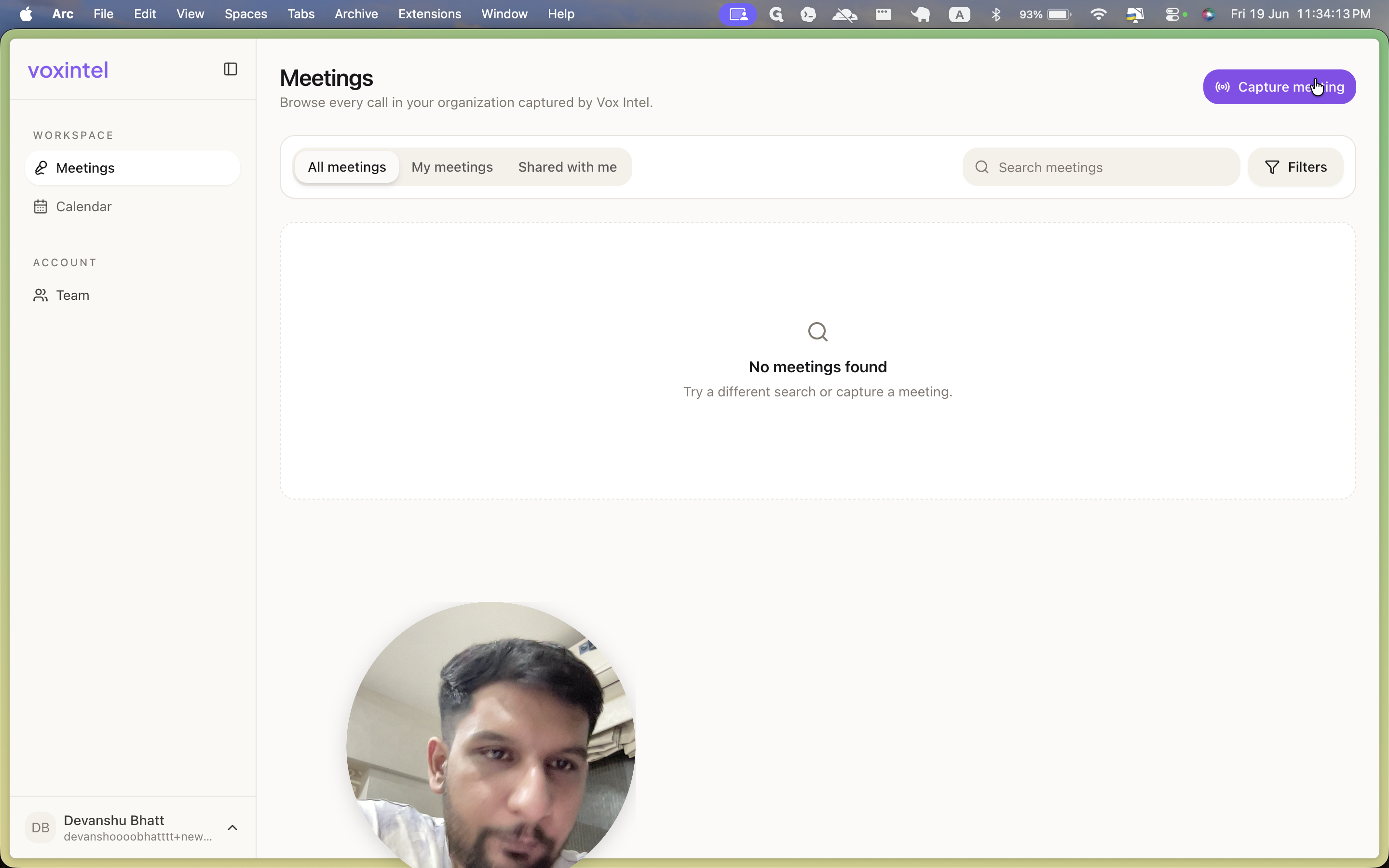Viewport: 1389px width, 868px height.
Task: Switch to the My meetings tab
Action: click(x=452, y=167)
